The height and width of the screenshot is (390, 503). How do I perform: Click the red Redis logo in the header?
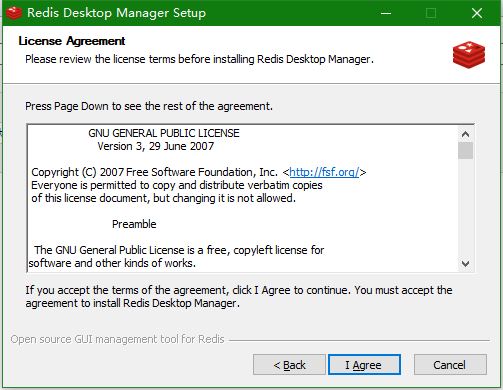coord(469,55)
